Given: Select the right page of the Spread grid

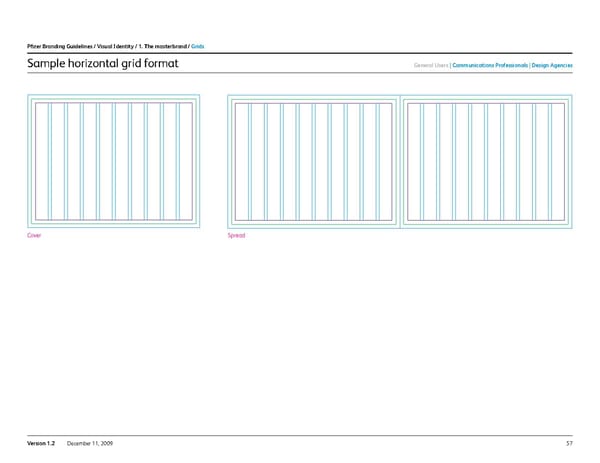Looking at the screenshot, I should click(486, 161).
